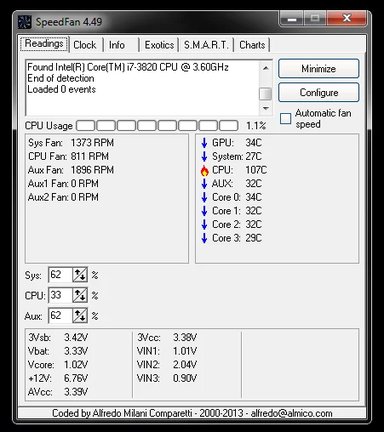Image resolution: width=384 pixels, height=432 pixels.
Task: Open the Info tab
Action: click(x=117, y=45)
